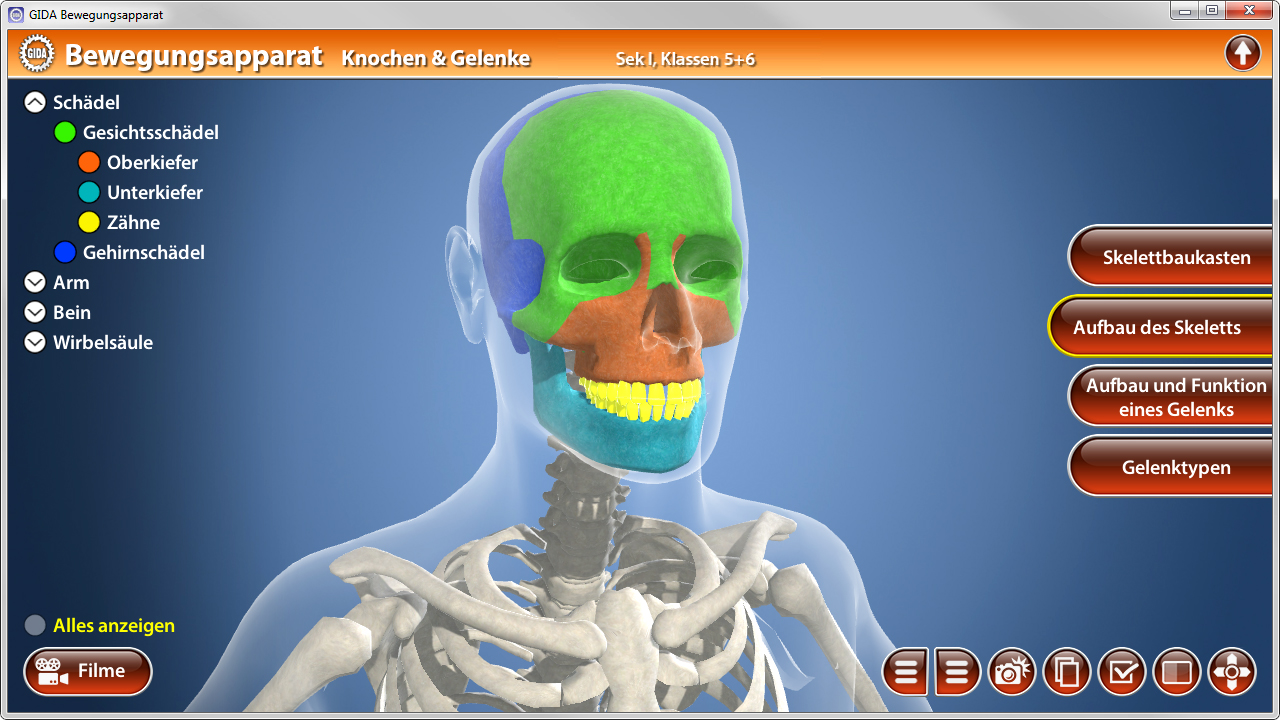Open Aufbau und Funktion eines Gelenks

coord(1176,397)
